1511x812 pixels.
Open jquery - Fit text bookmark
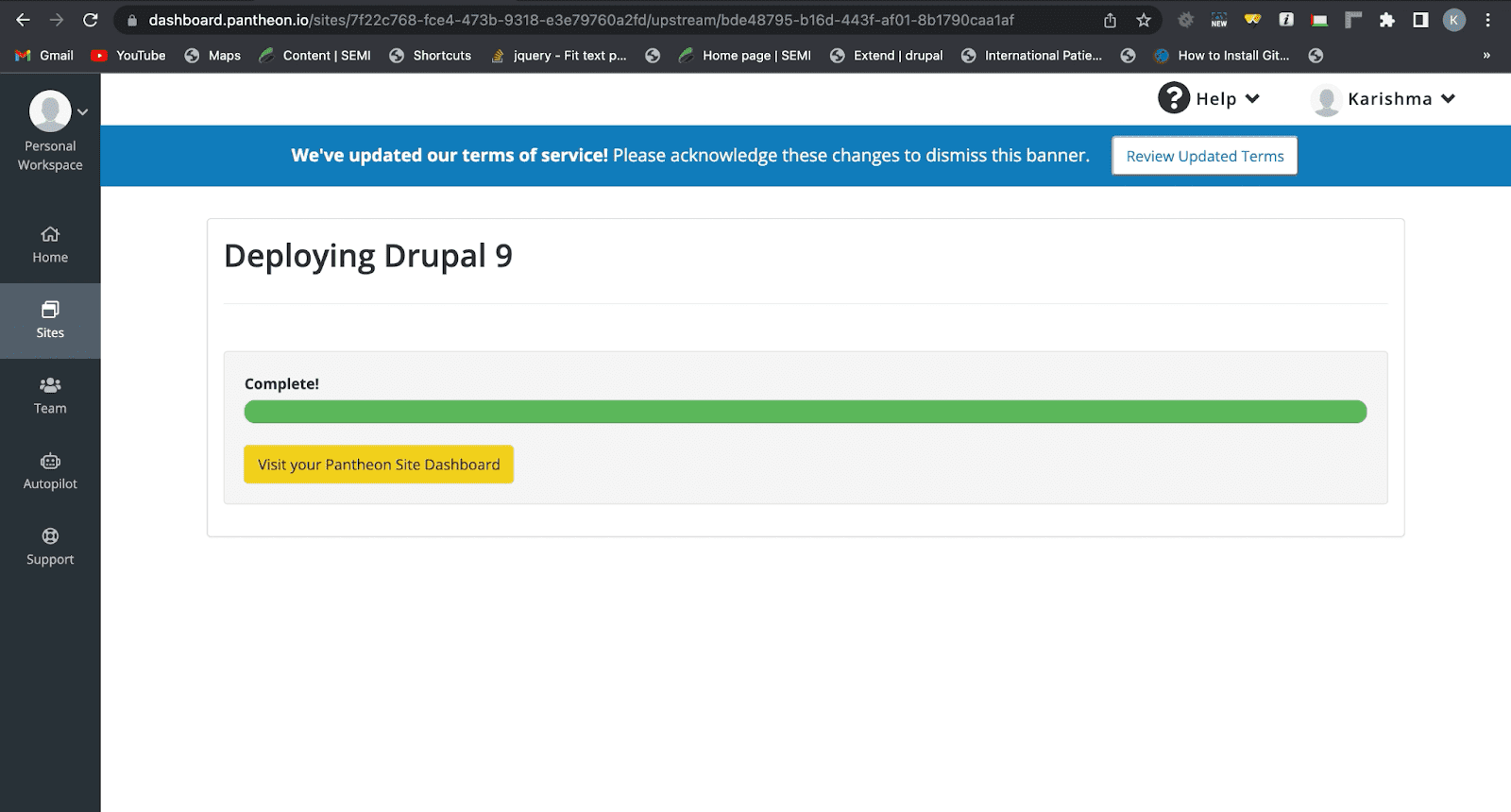(559, 56)
